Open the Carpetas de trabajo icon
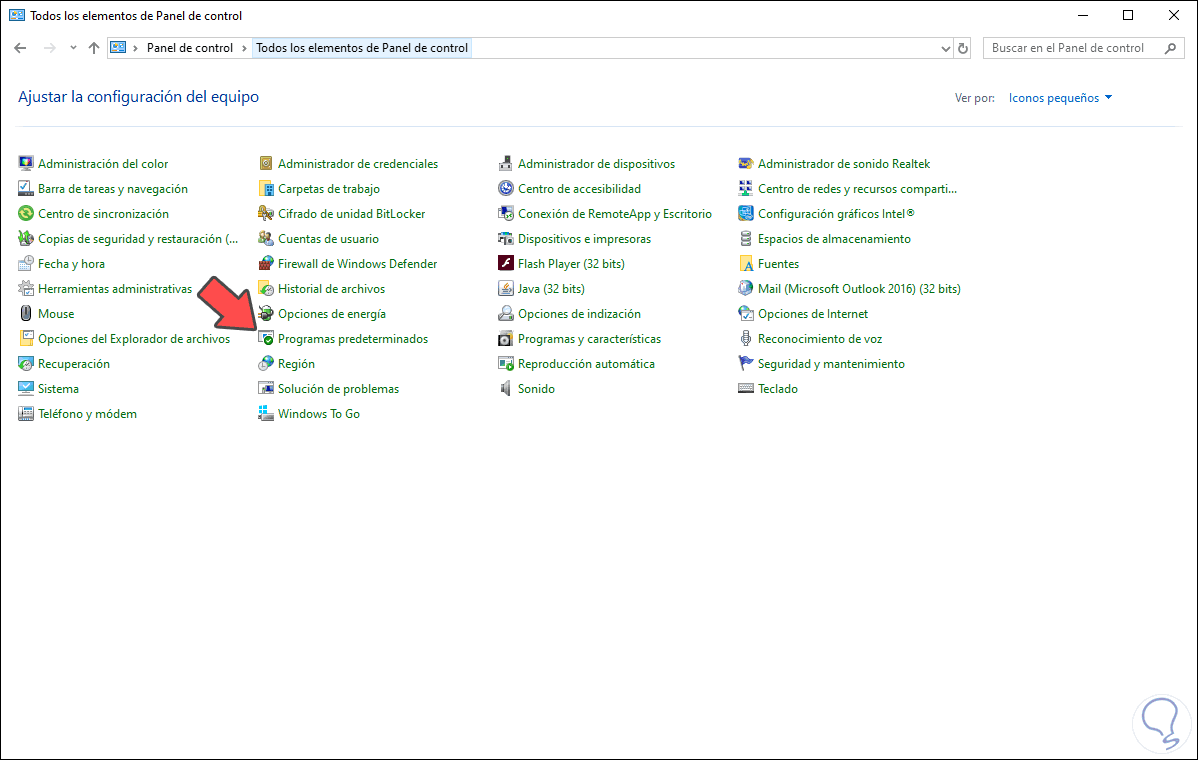 266,189
